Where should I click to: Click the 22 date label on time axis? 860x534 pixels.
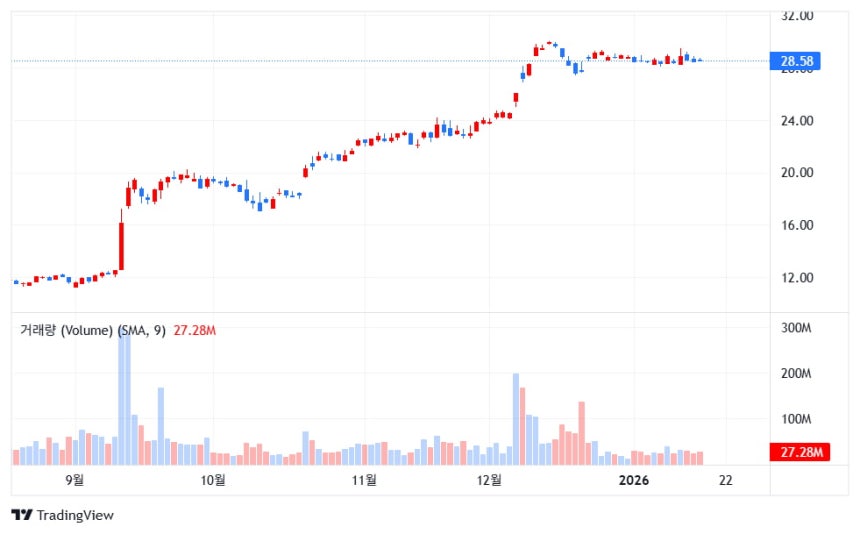[726, 481]
